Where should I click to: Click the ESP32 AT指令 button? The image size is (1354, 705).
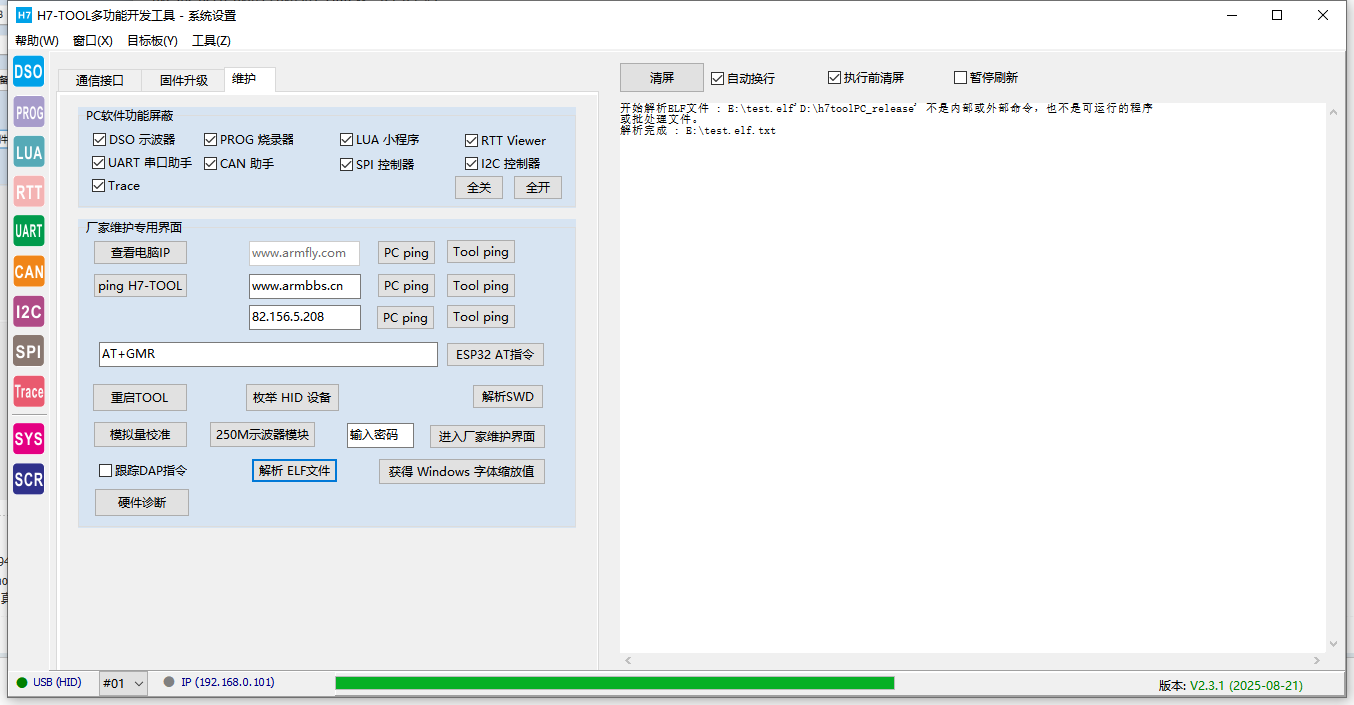point(495,354)
